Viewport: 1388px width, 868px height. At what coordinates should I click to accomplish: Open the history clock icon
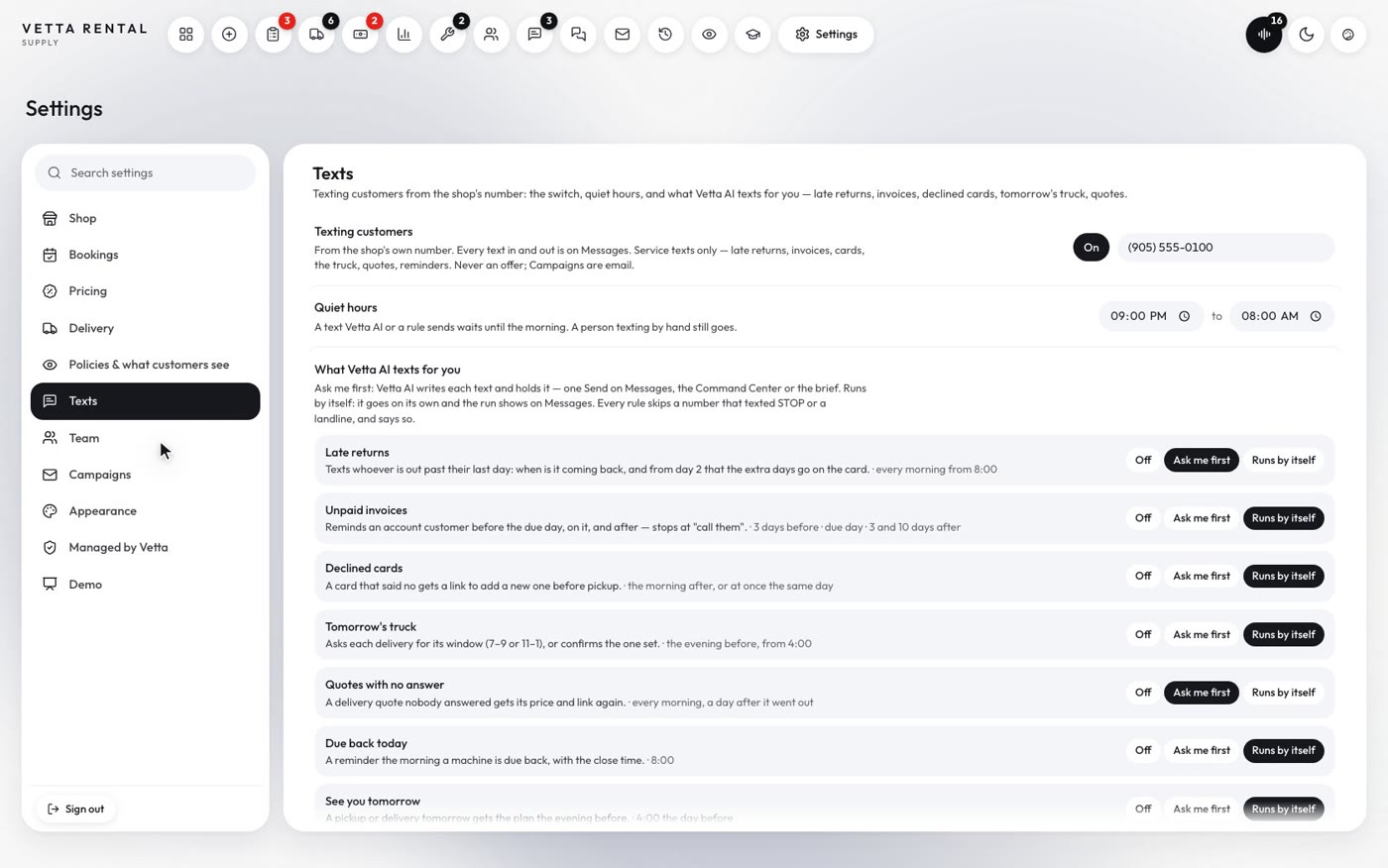click(x=665, y=35)
